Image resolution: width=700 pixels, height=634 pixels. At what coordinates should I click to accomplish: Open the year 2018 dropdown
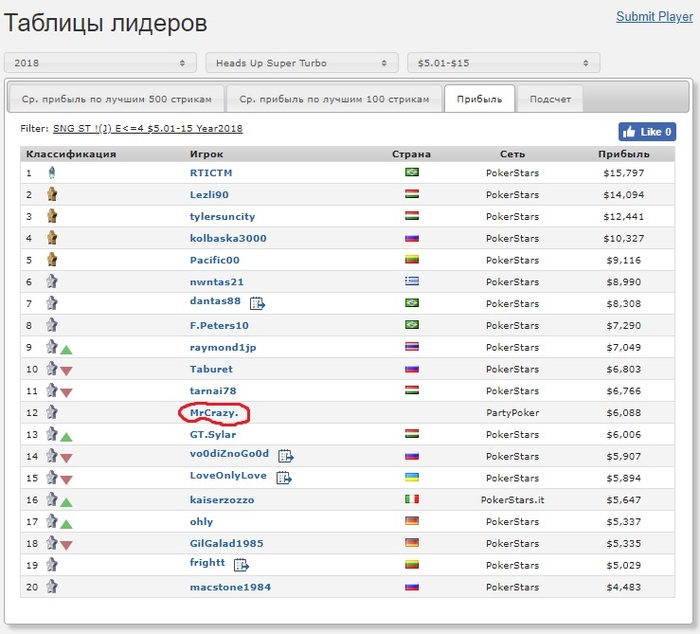pos(100,63)
